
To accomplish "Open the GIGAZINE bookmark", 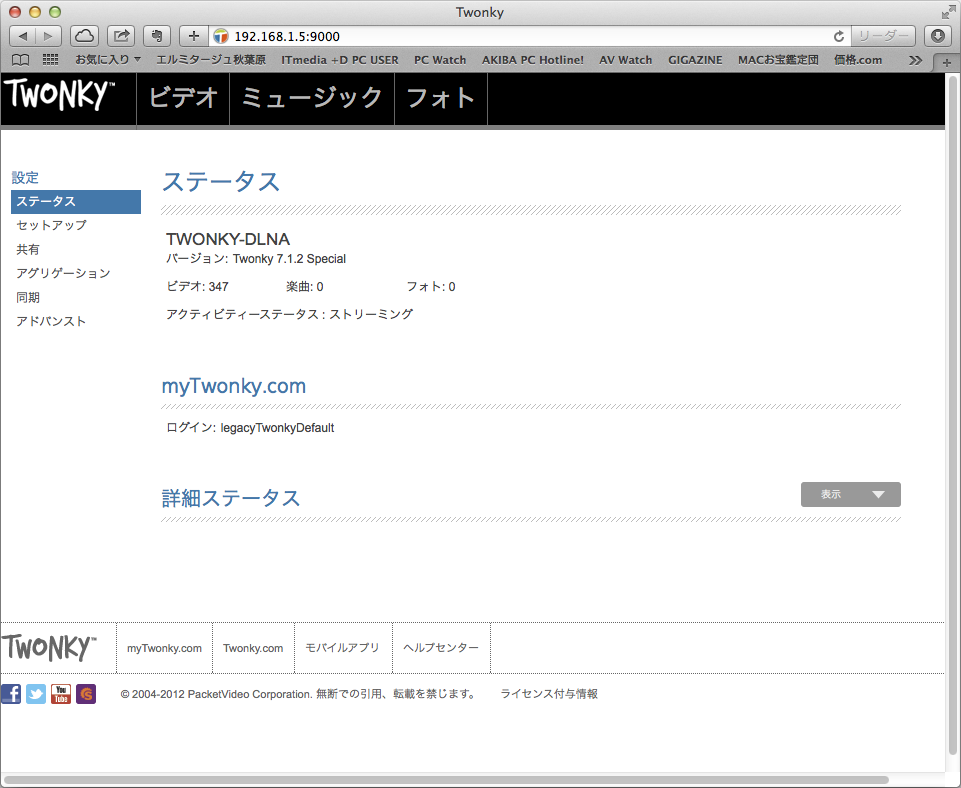I will pos(695,60).
